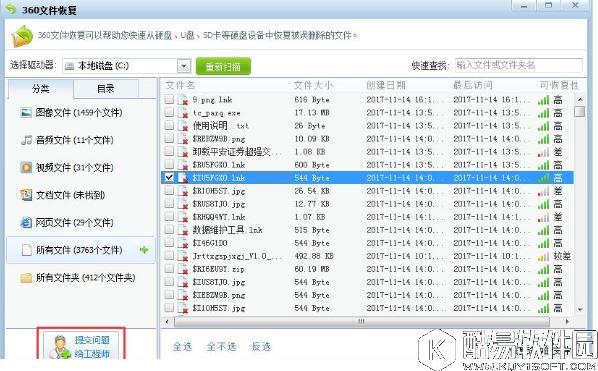This screenshot has width=598, height=371.
Task: Sort by the 最后访问 column header
Action: [473, 85]
